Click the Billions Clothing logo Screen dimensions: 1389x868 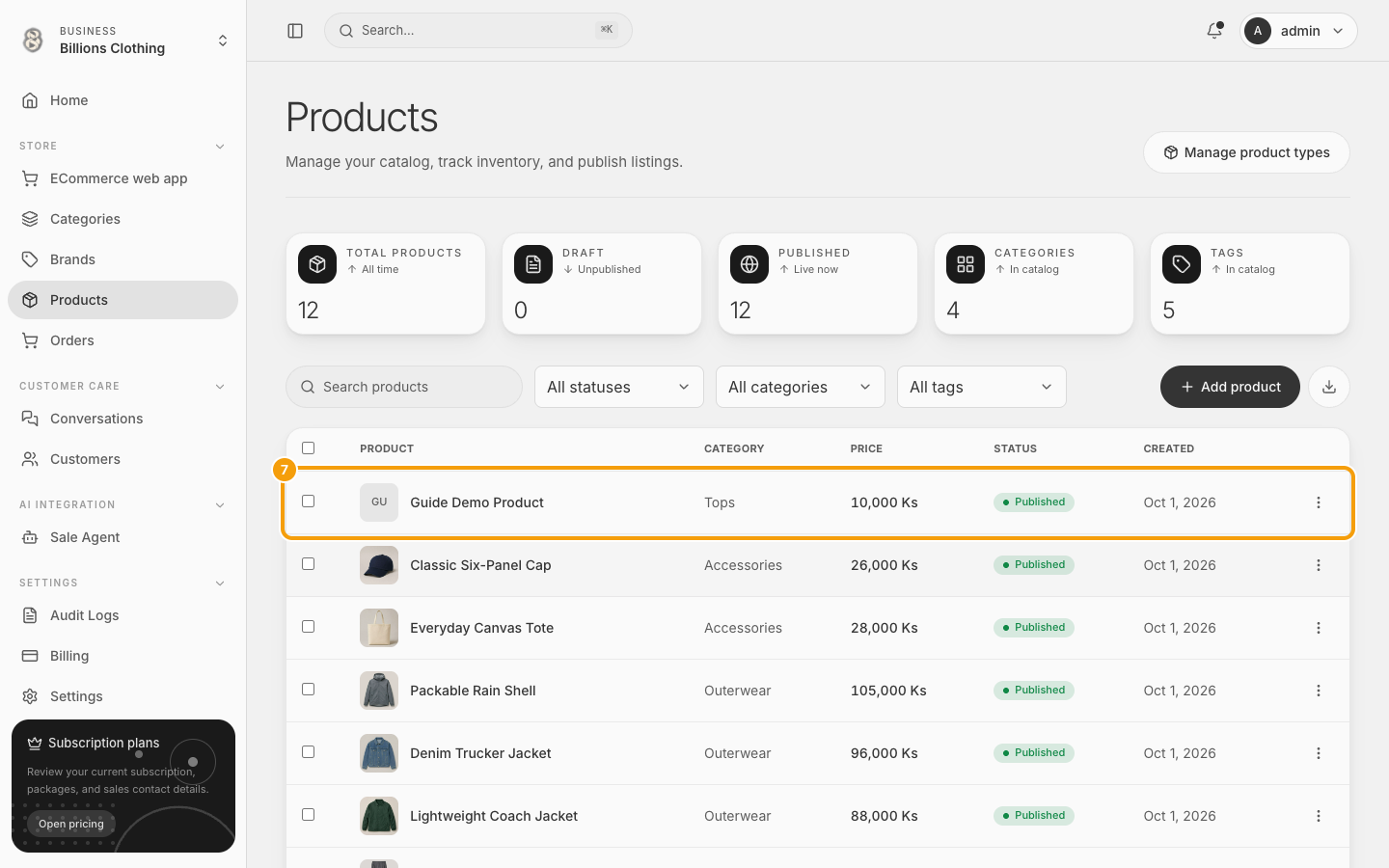tap(33, 40)
